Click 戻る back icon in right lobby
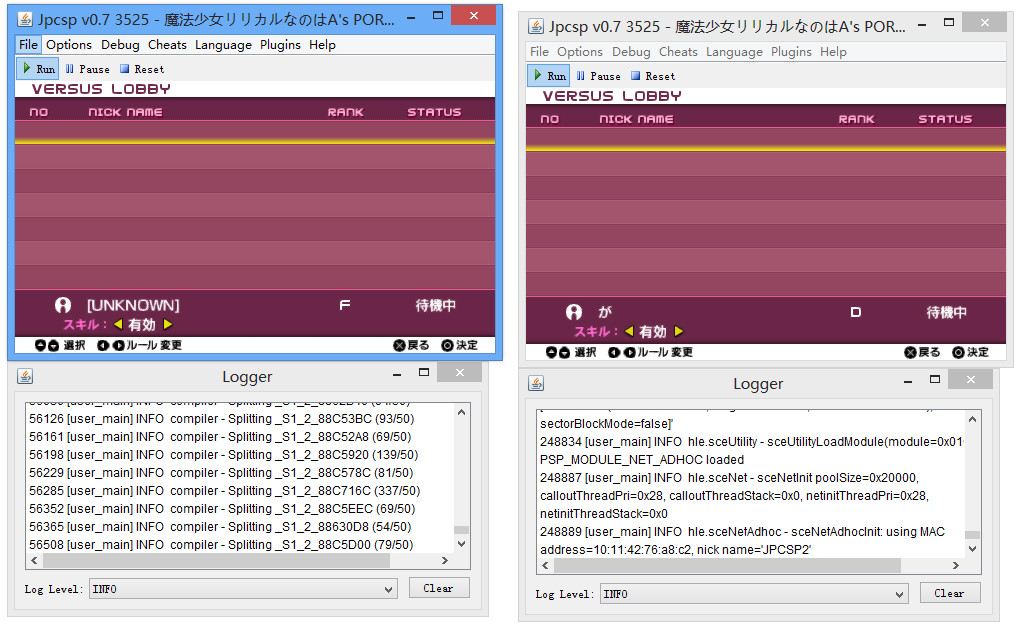This screenshot has height=633, width=1022. [x=911, y=353]
